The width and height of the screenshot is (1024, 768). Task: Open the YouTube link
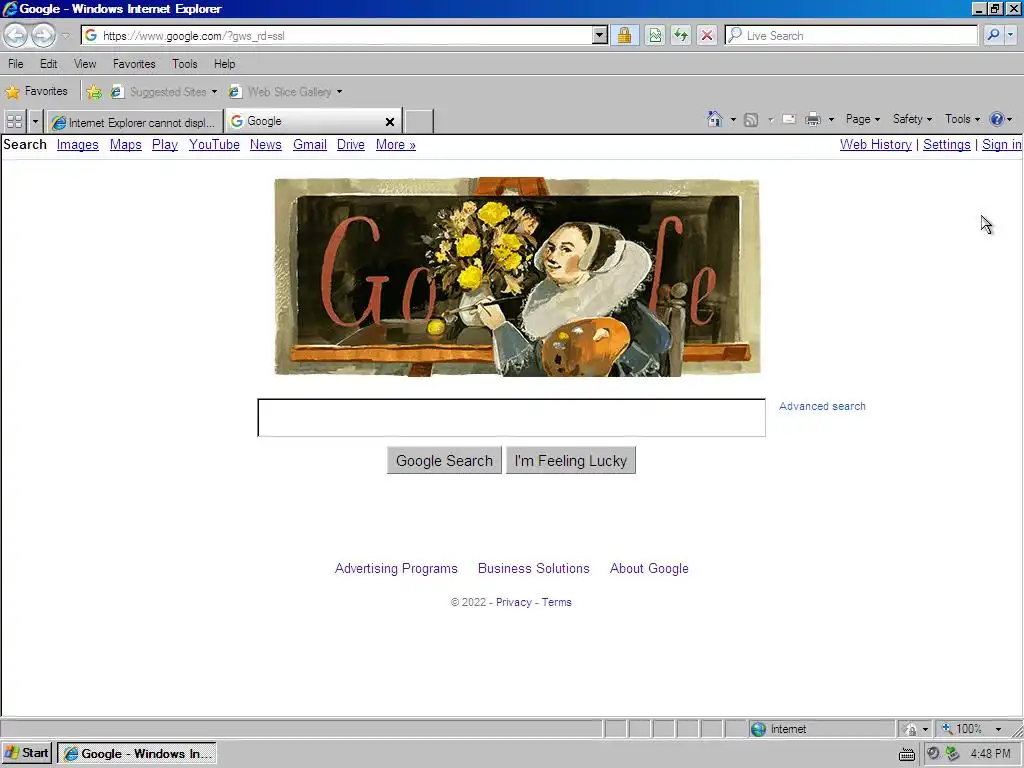click(x=214, y=145)
